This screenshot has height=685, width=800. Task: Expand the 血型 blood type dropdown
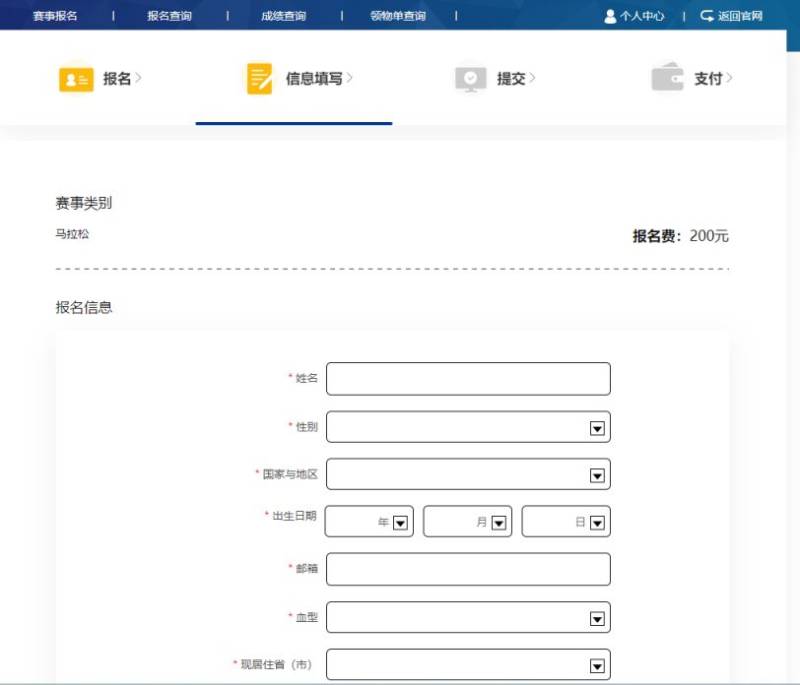tap(596, 617)
